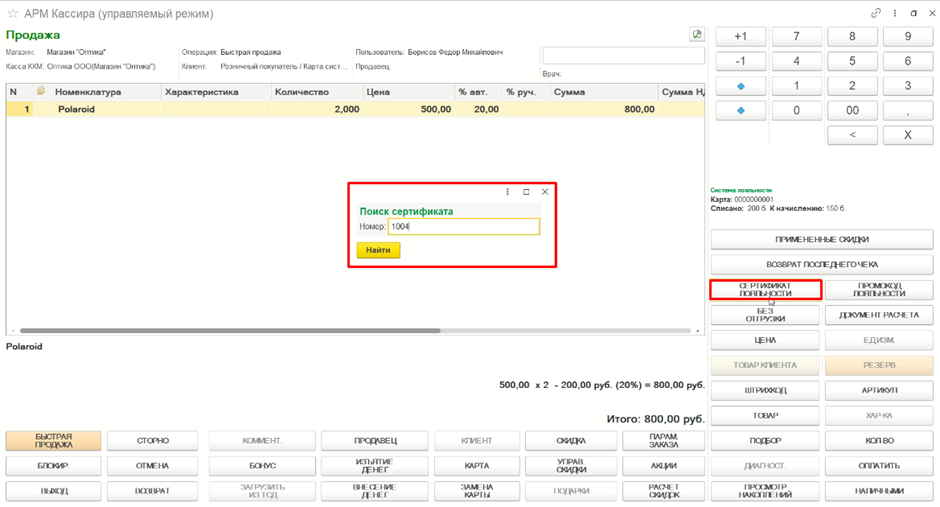
Task: Click the Найти button
Action: [378, 250]
